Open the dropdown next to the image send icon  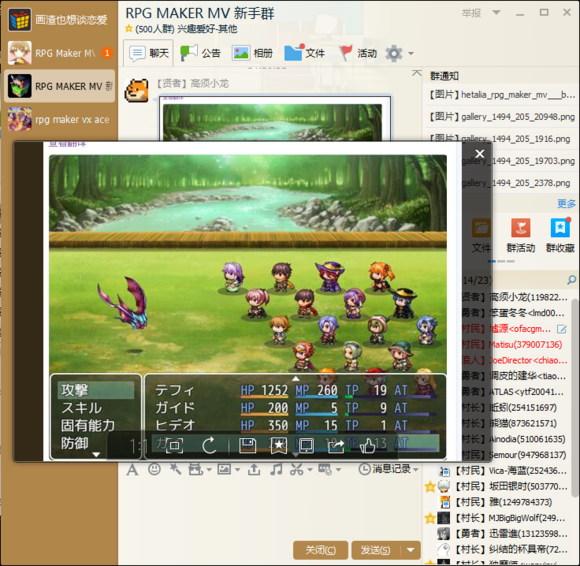(x=238, y=470)
